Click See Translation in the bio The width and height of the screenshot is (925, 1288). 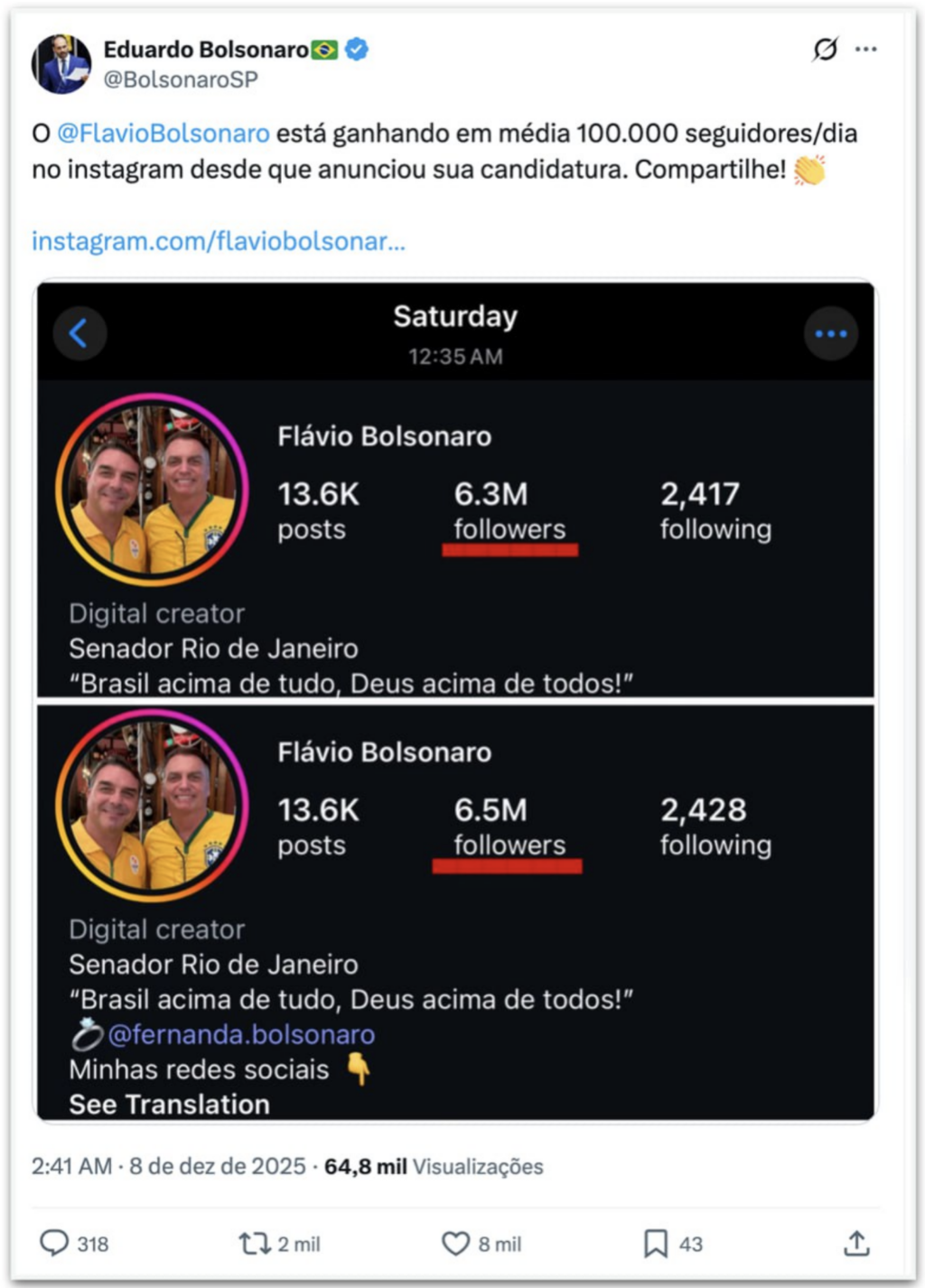click(x=169, y=1104)
